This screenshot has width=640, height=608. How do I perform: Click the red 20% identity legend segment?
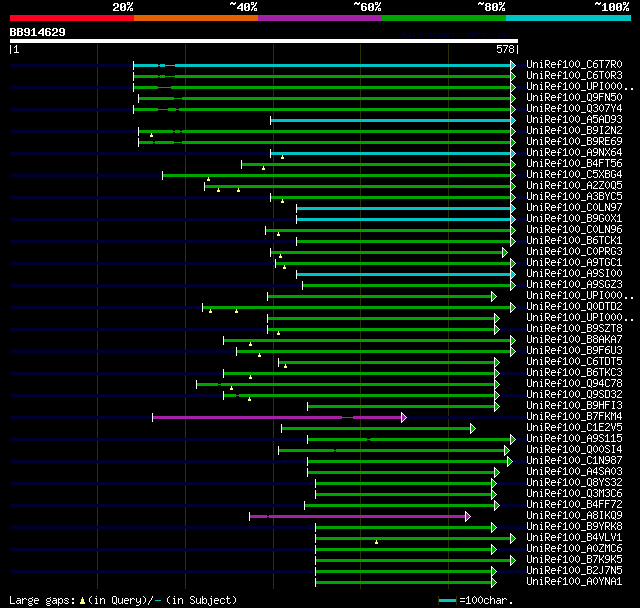pos(72,18)
